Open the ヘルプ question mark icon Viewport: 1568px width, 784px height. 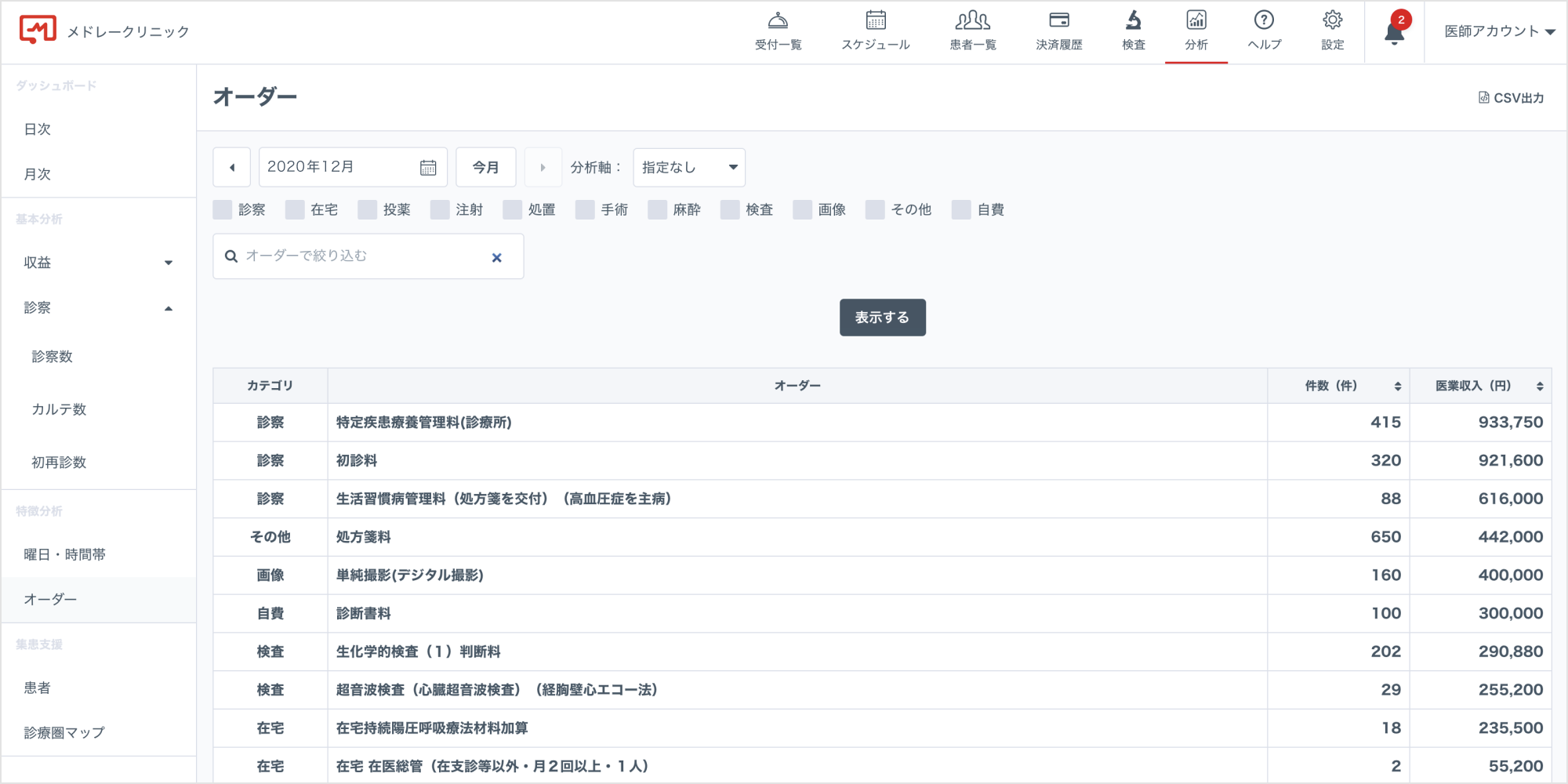pyautogui.click(x=1264, y=21)
